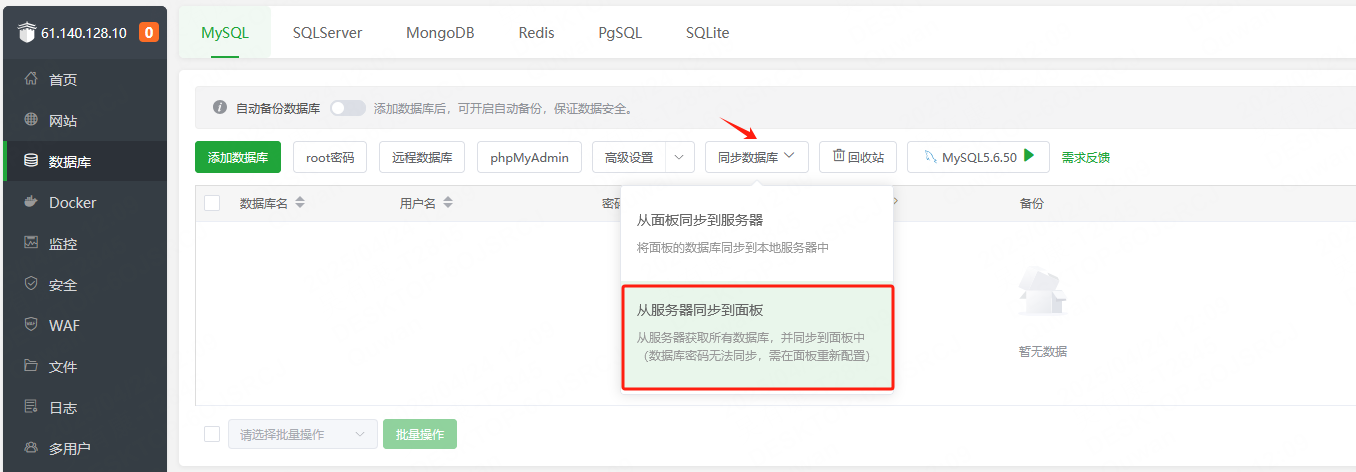Open the 请选择批量操作 combo box
Image resolution: width=1356 pixels, height=472 pixels.
[x=303, y=434]
